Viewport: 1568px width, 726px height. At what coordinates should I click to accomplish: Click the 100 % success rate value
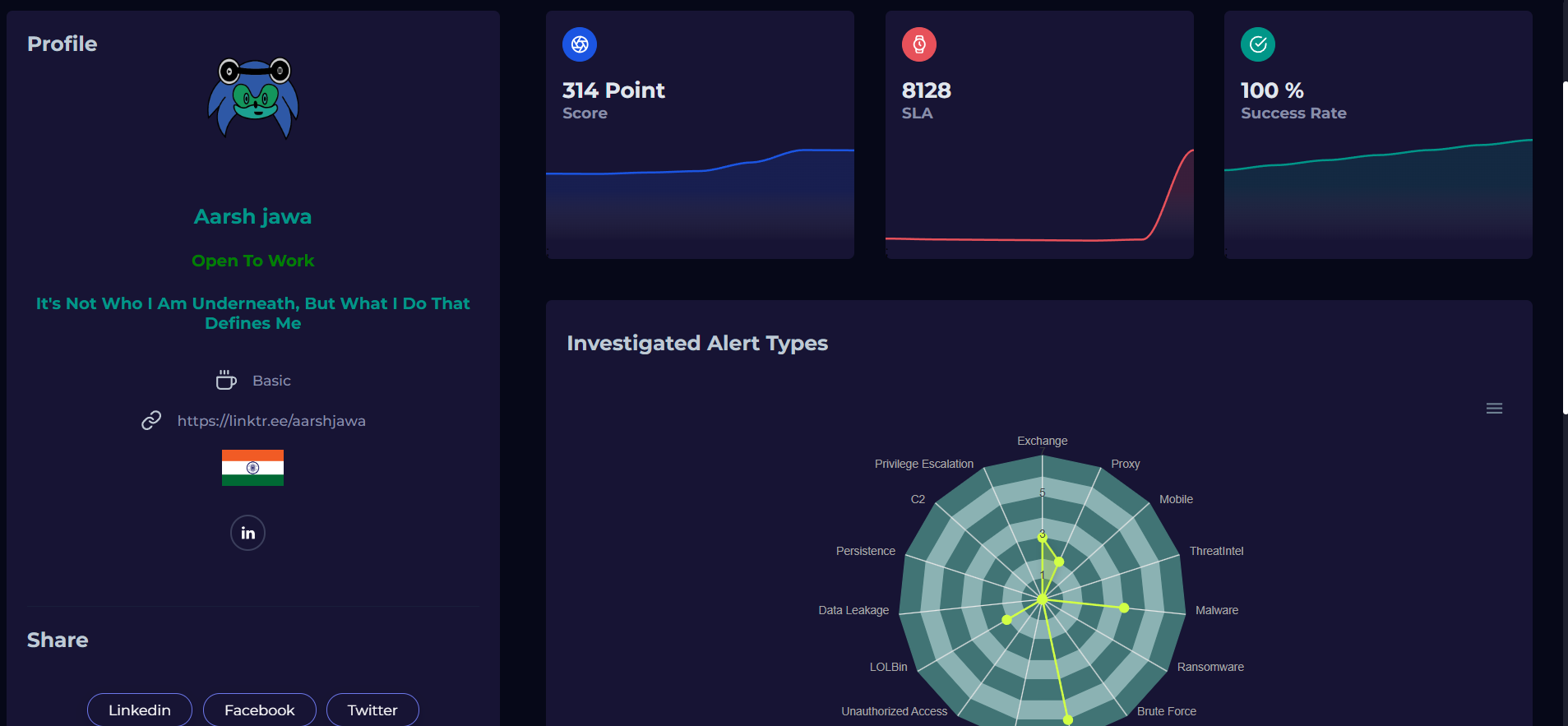tap(1272, 90)
